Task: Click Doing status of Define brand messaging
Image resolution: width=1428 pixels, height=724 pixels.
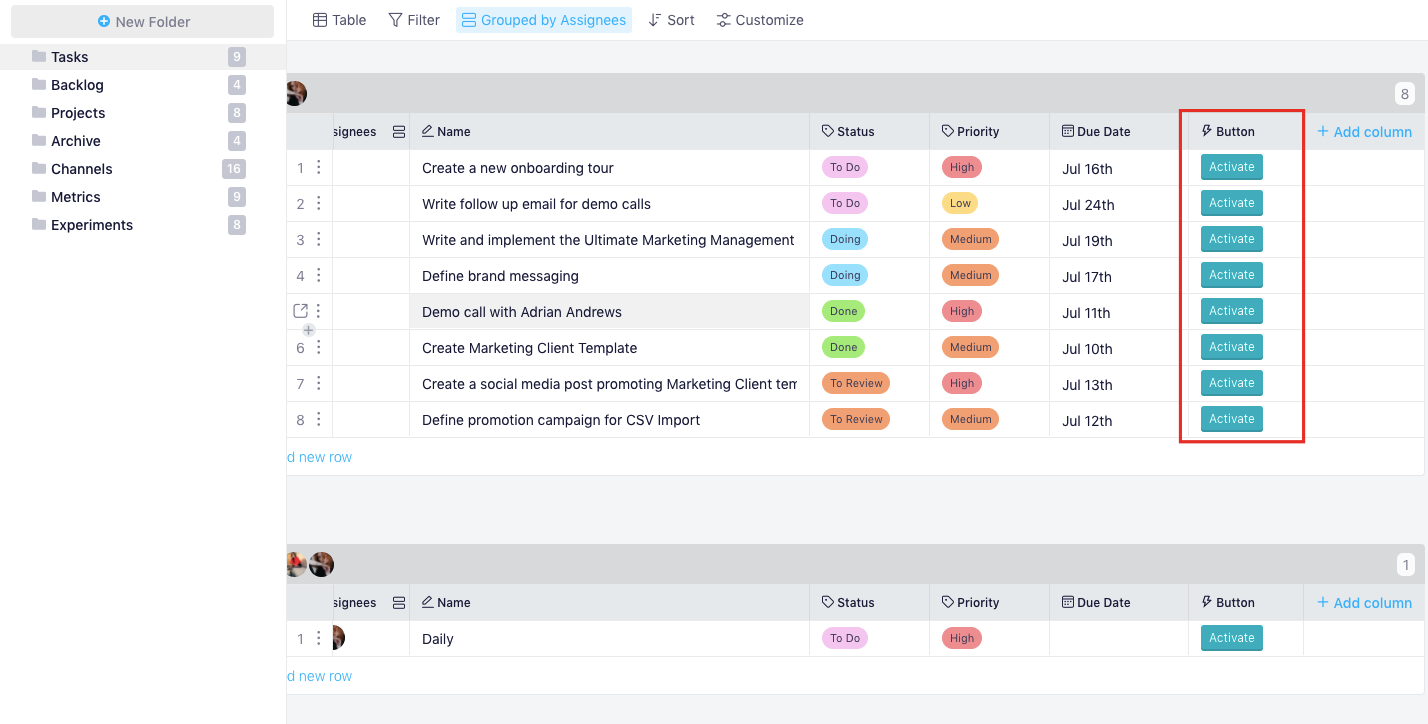Action: (x=845, y=275)
